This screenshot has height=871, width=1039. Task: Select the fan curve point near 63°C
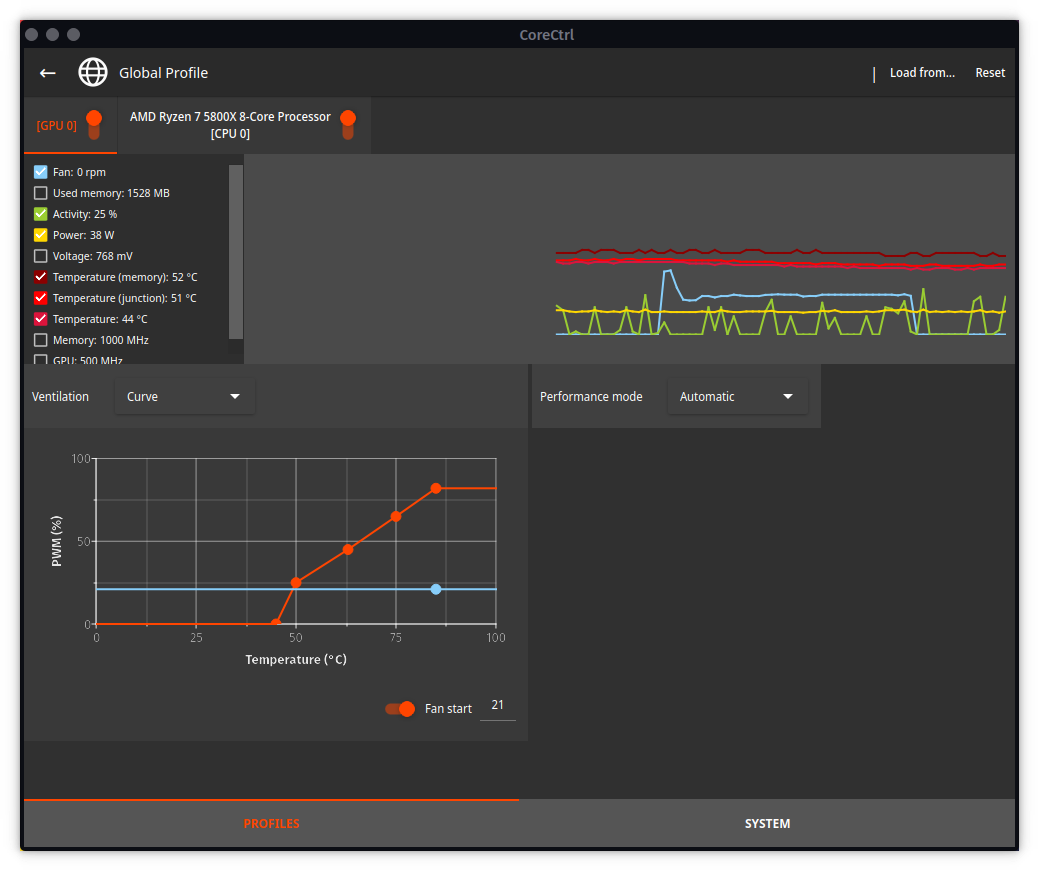point(348,550)
